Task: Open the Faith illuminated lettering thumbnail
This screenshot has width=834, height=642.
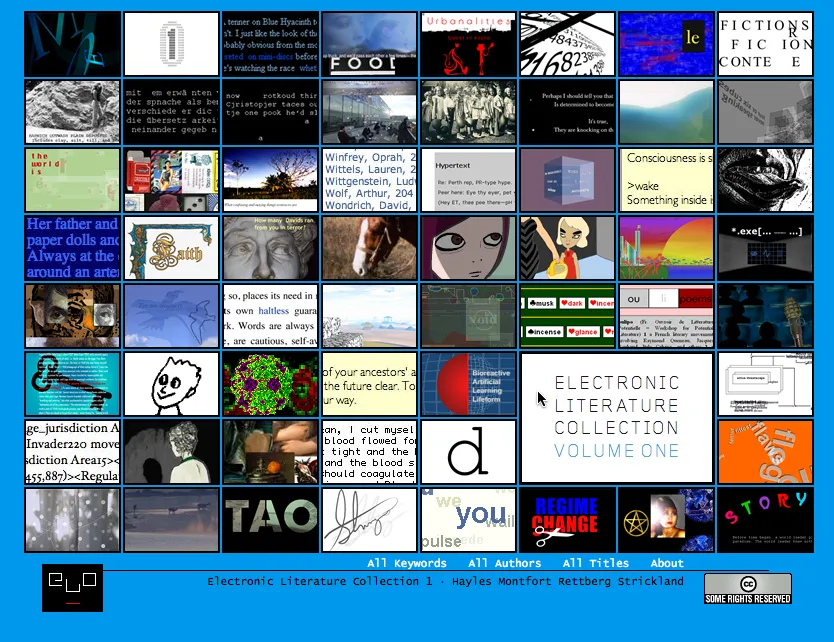Action: click(171, 248)
